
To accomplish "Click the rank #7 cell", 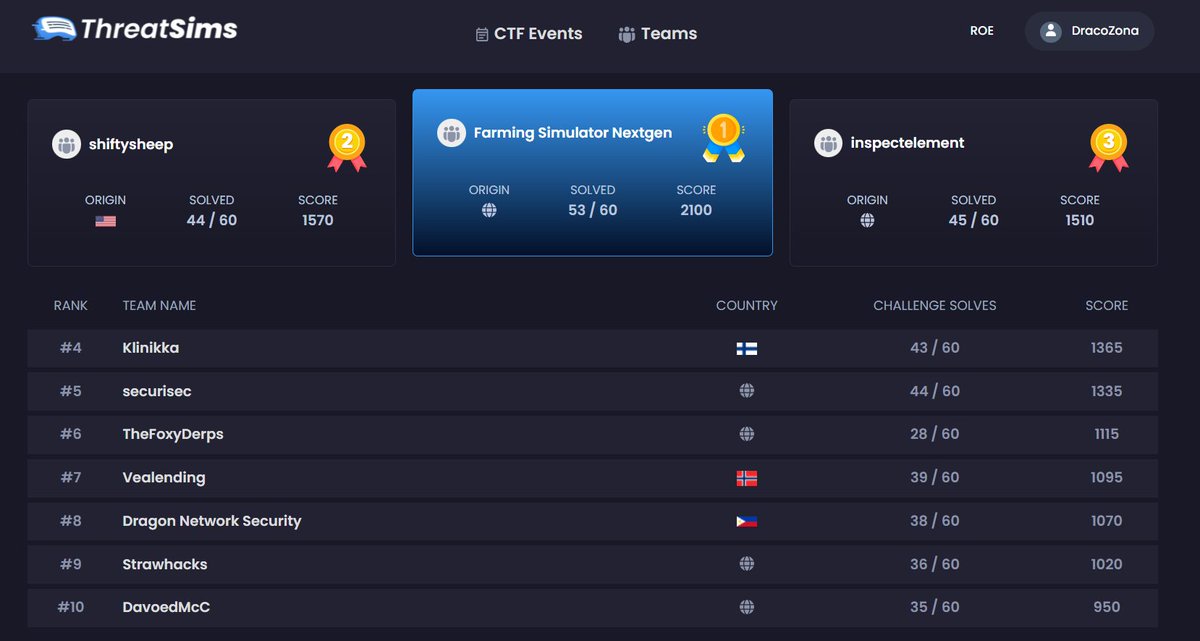I will coord(70,477).
